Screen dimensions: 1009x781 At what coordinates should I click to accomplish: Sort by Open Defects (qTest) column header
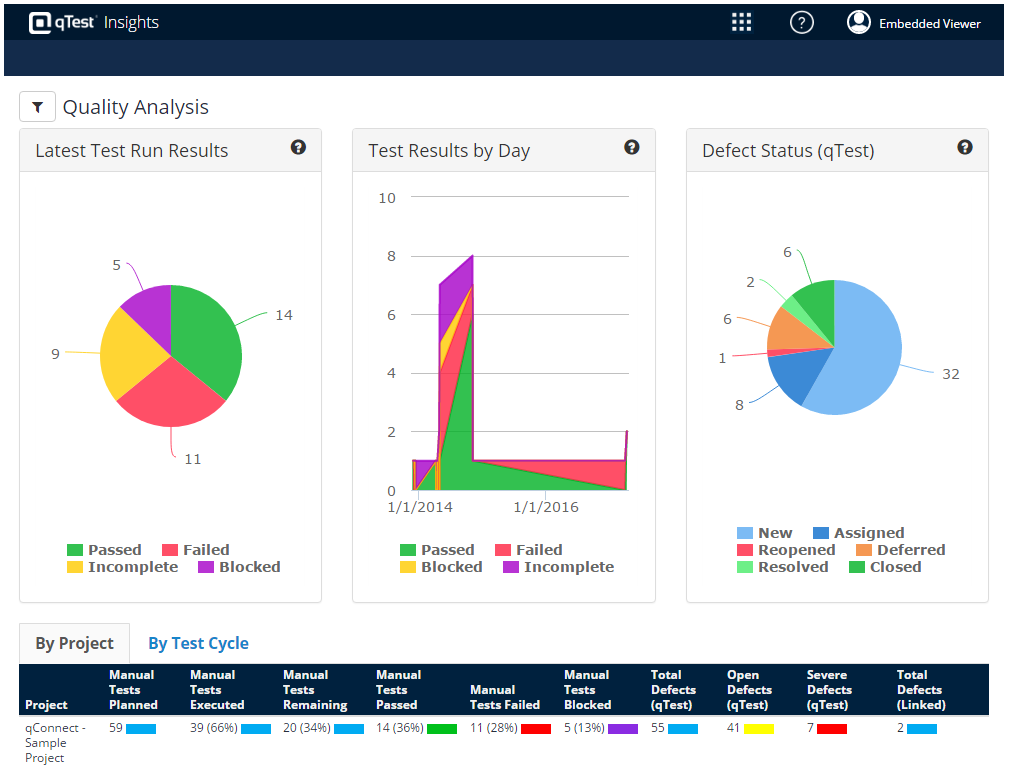pyautogui.click(x=750, y=690)
